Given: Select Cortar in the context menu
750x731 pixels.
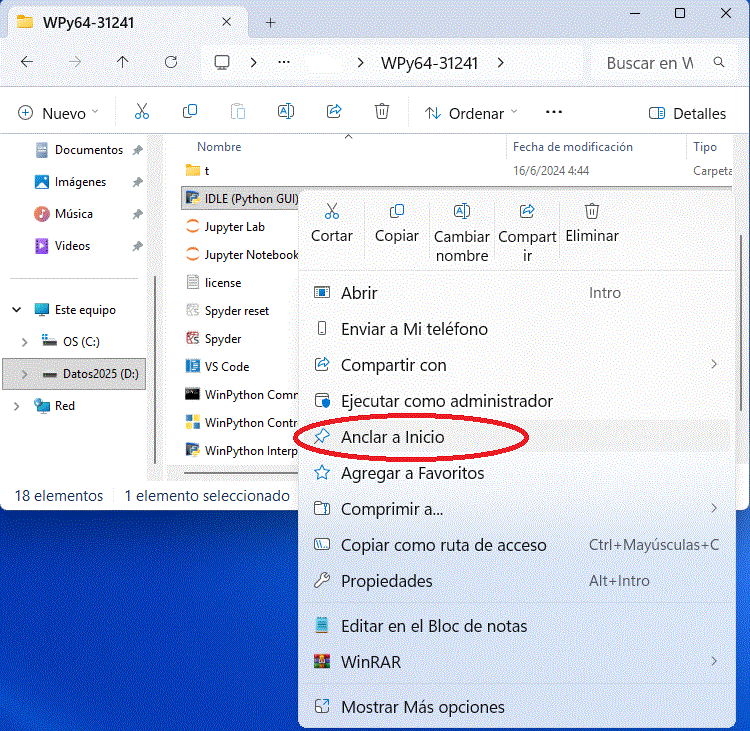Looking at the screenshot, I should coord(332,223).
